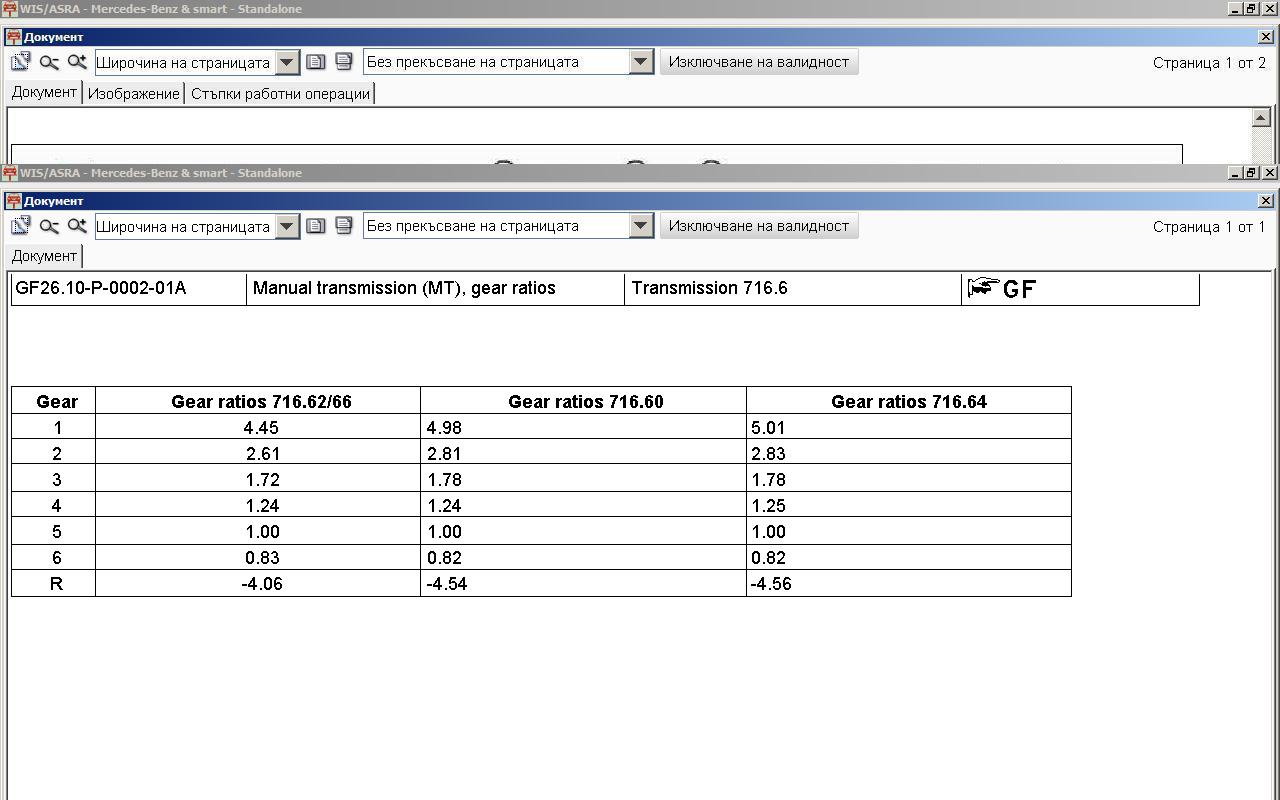Click the -4.54 reverse ratio value
This screenshot has width=1280, height=800.
pos(447,584)
